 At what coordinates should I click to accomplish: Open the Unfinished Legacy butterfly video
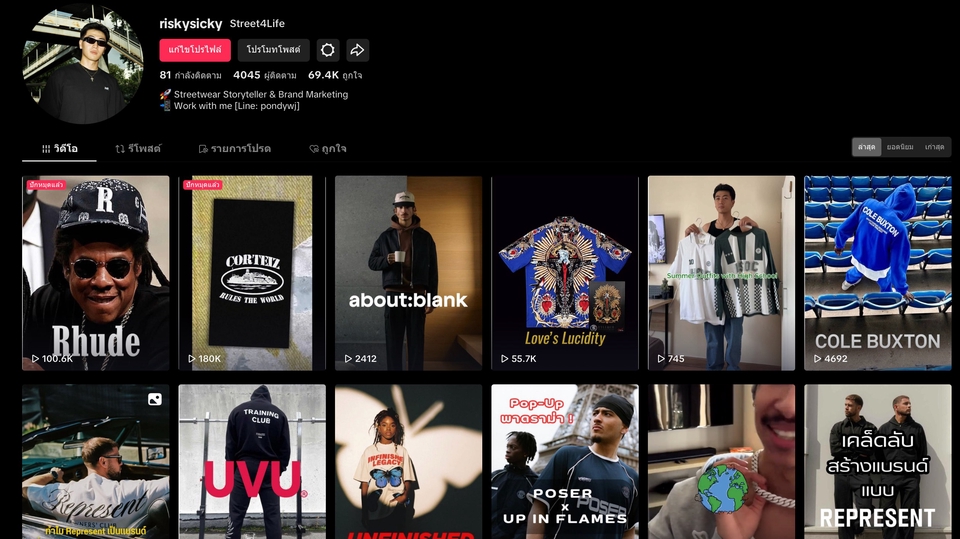point(408,462)
